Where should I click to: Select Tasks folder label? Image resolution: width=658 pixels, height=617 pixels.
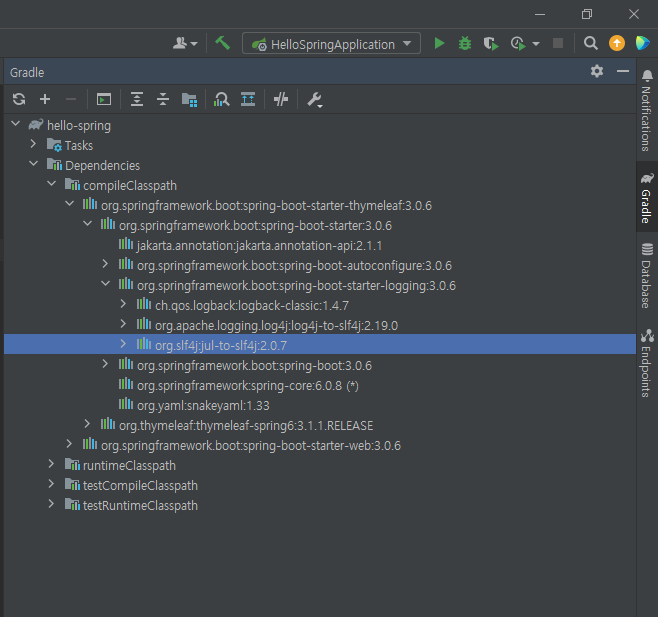(79, 146)
